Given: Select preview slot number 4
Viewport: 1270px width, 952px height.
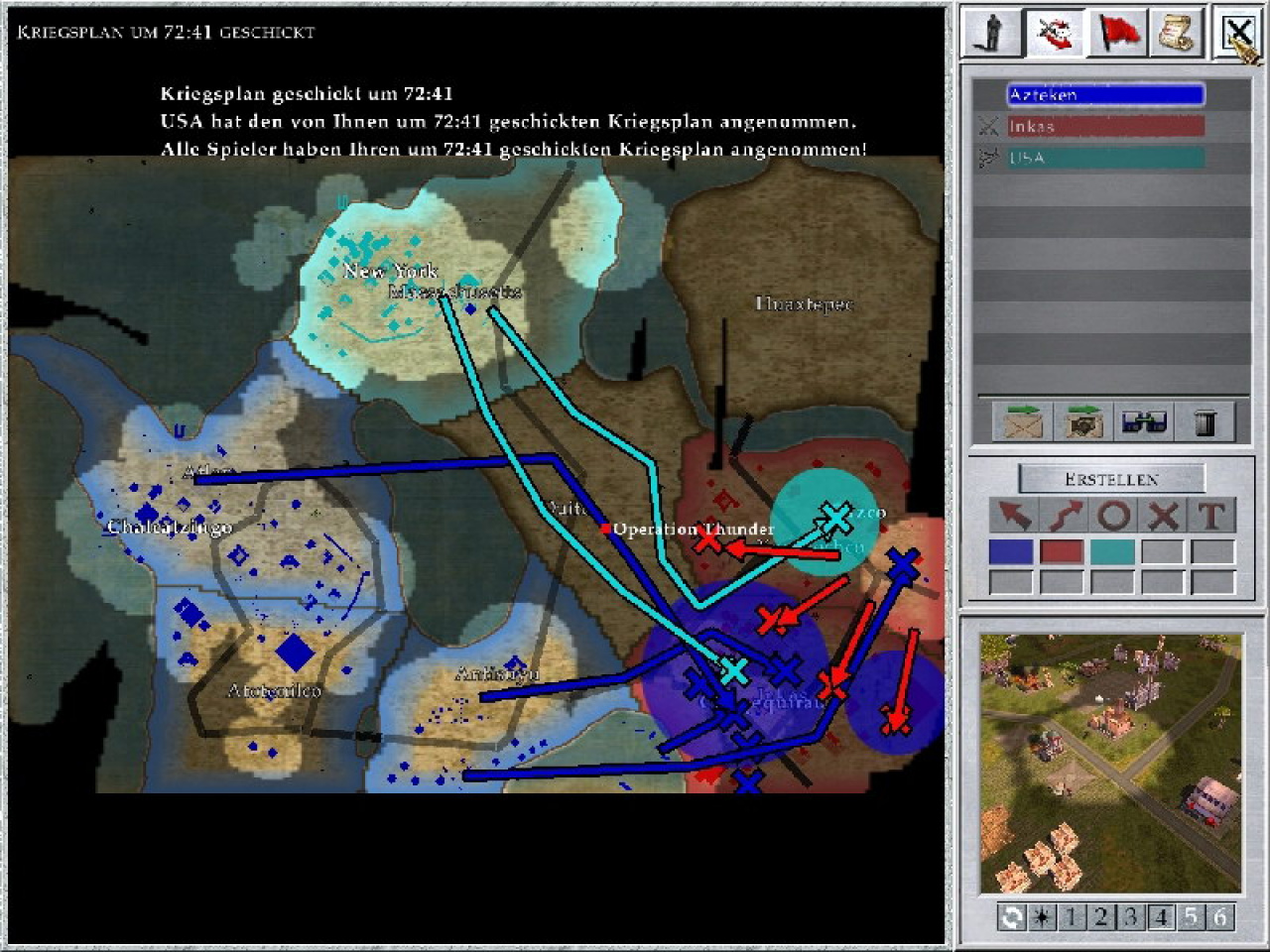Looking at the screenshot, I should [1160, 917].
